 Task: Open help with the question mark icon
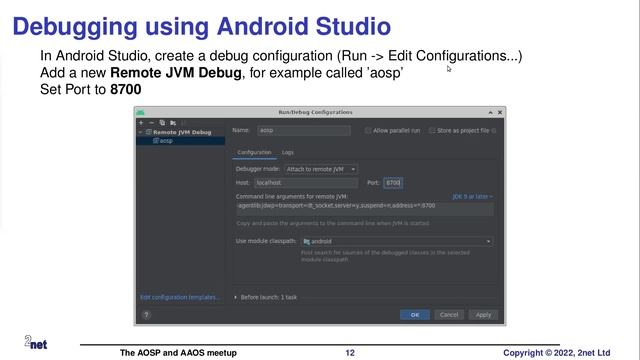click(147, 315)
